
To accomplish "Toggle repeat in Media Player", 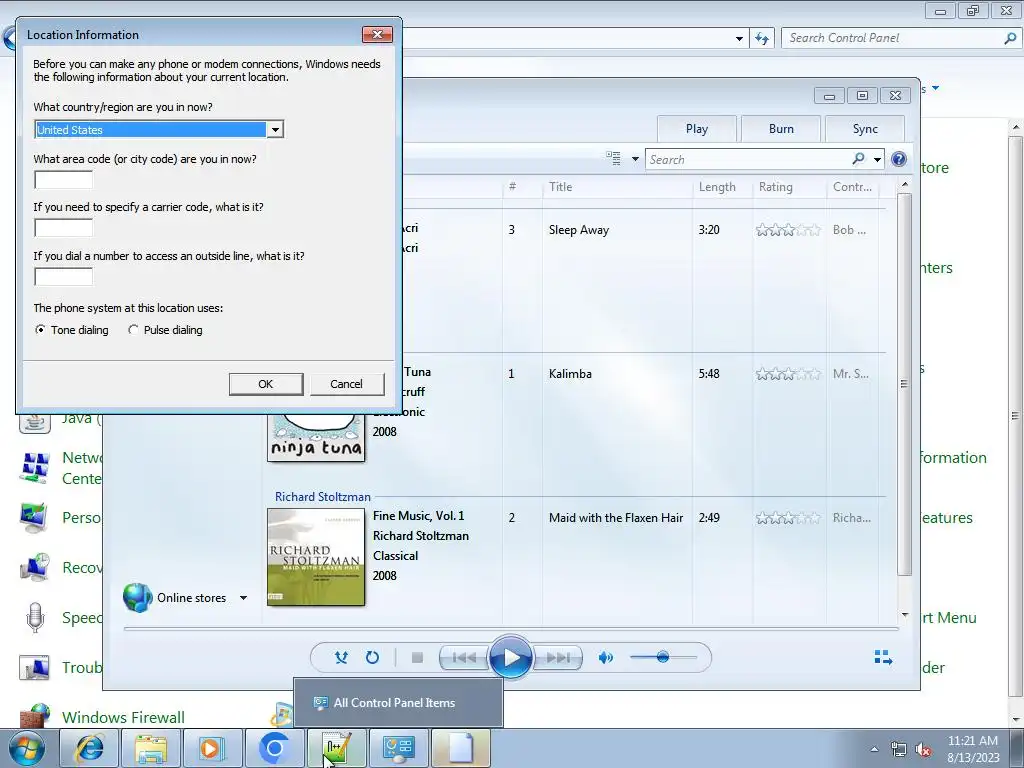I will pyautogui.click(x=372, y=657).
